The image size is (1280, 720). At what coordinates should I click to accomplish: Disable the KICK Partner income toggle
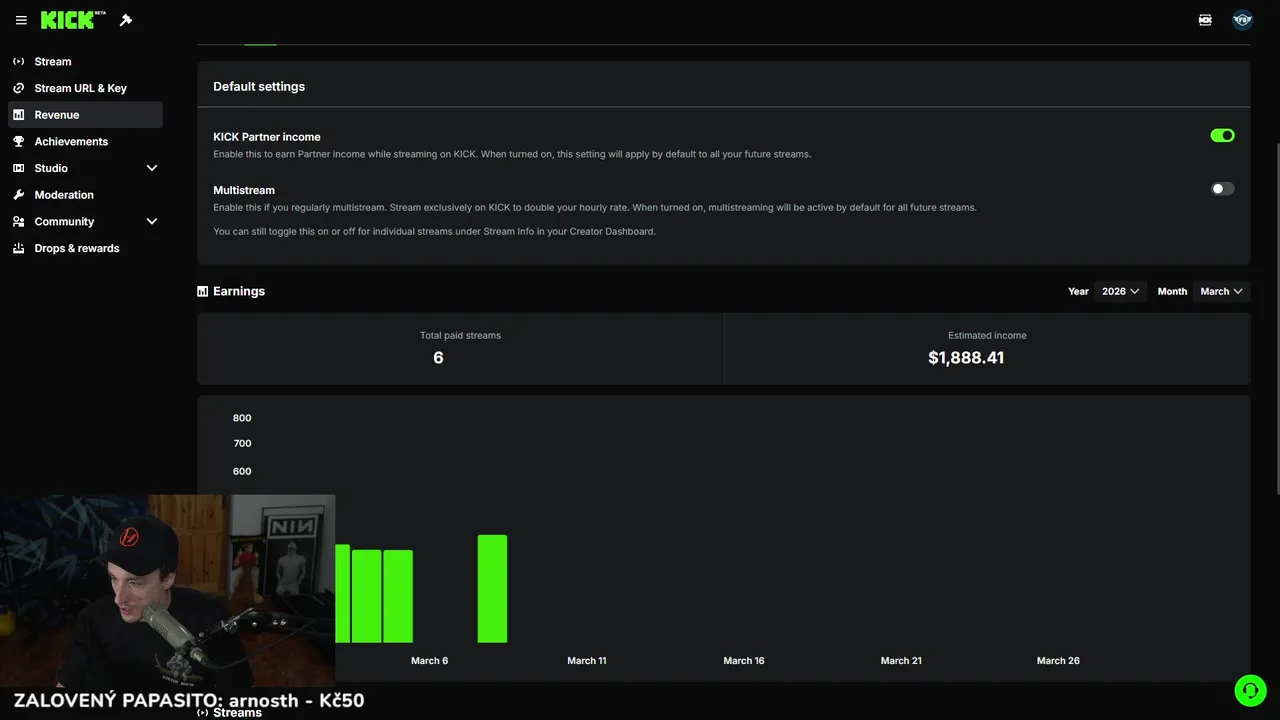tap(1222, 135)
